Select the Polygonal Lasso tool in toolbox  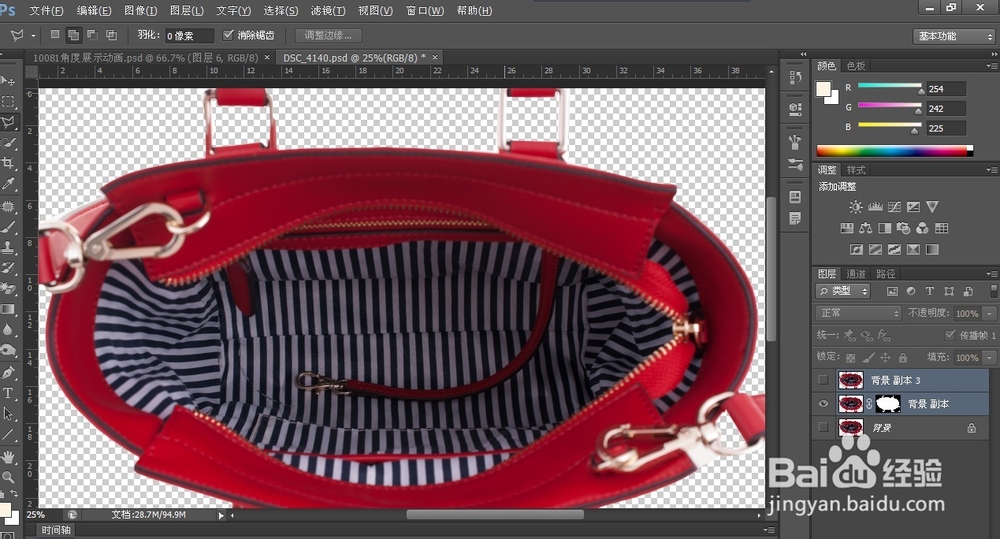[8, 122]
